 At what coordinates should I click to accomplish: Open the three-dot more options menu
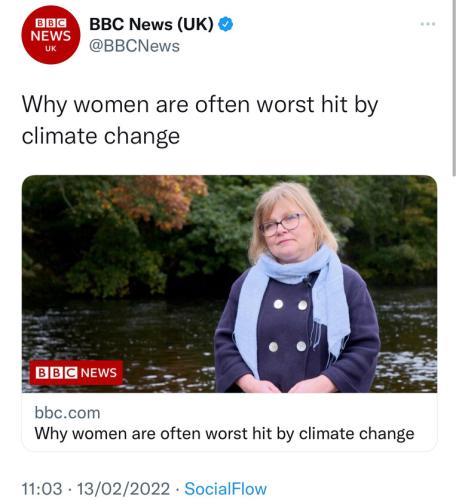(x=428, y=24)
